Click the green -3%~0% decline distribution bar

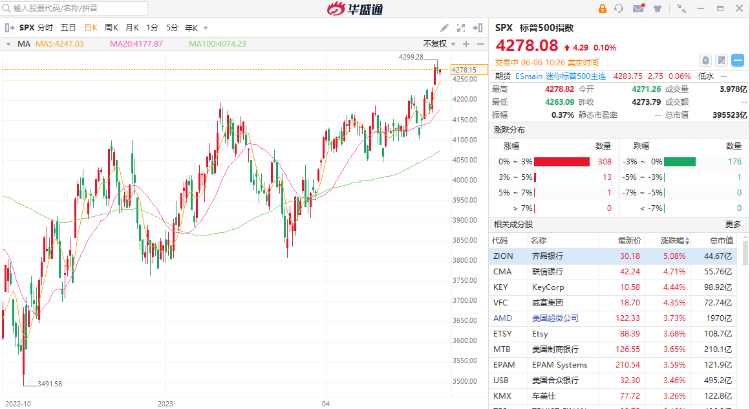tap(680, 162)
